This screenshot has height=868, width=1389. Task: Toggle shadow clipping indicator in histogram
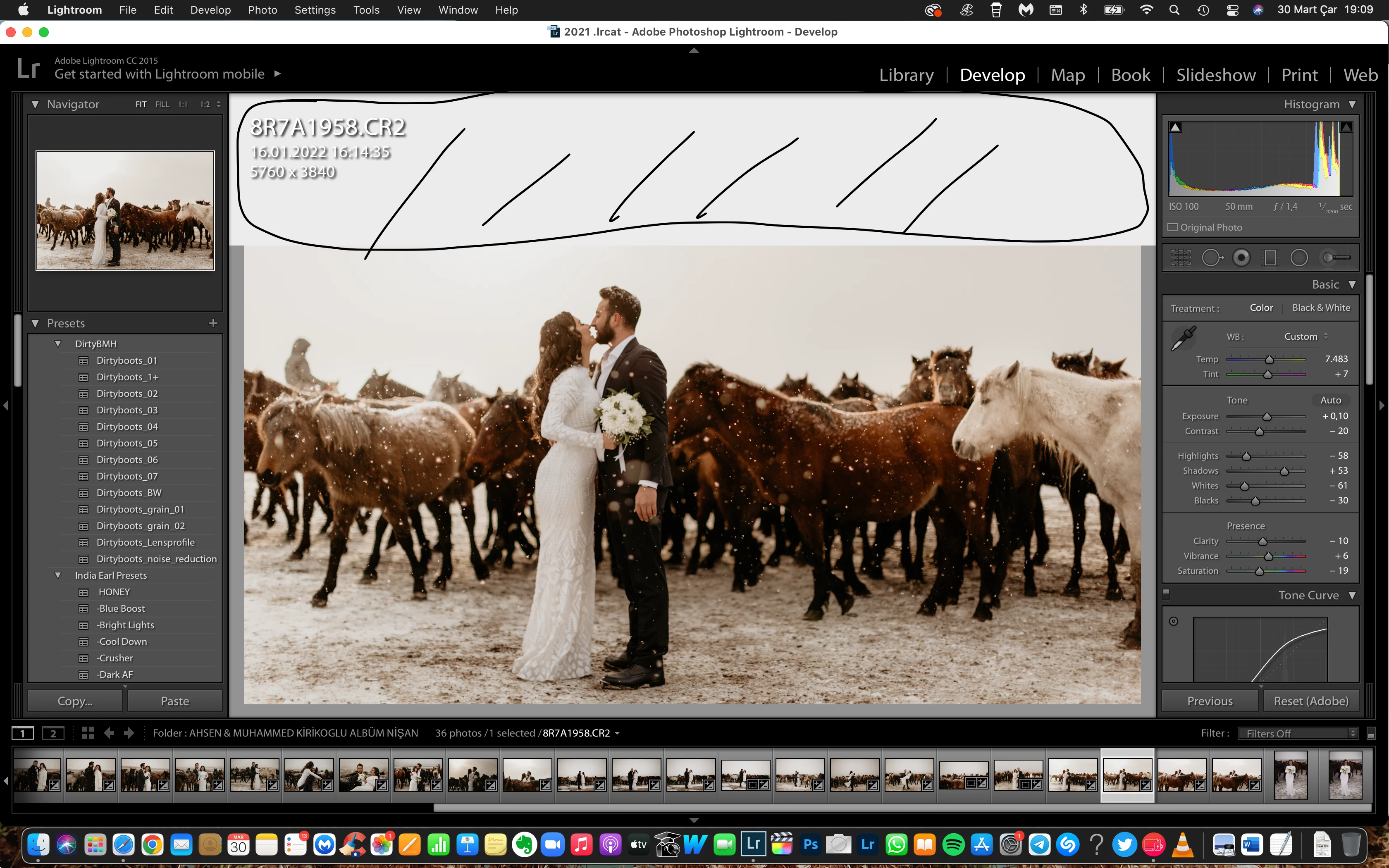[x=1176, y=127]
